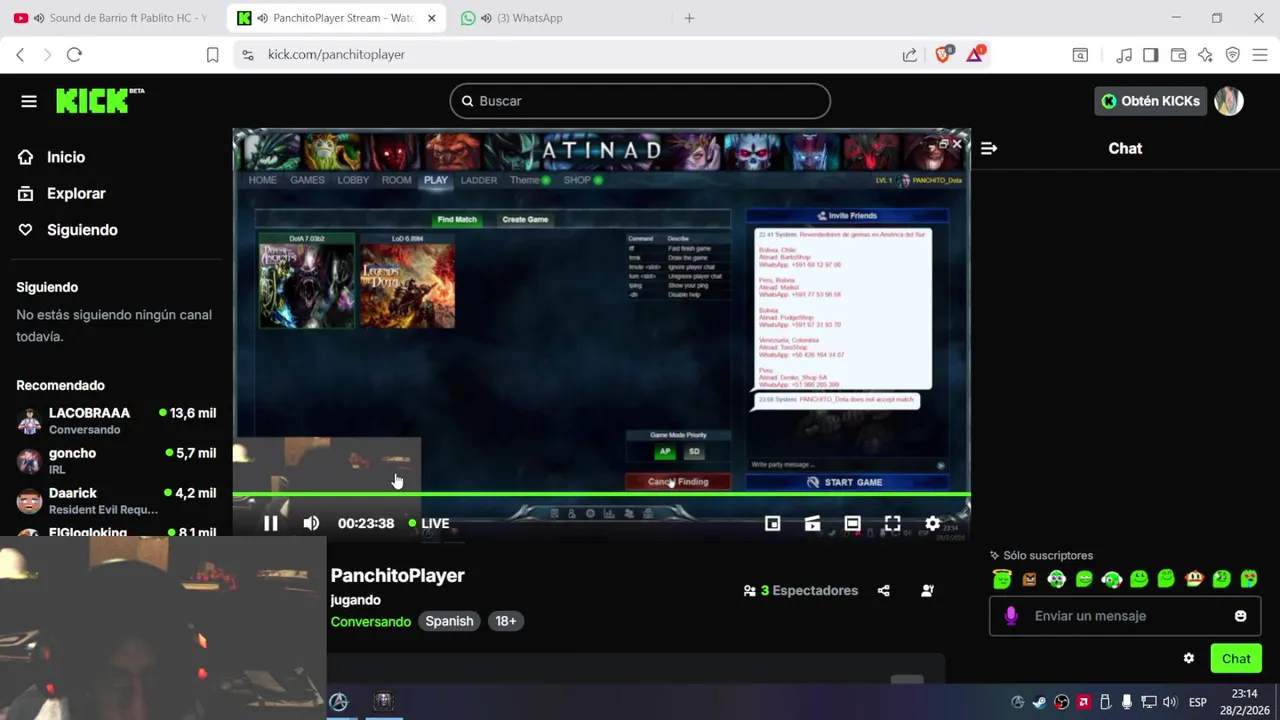Screen dimensions: 1280x720
Task: Open Brave Wallet icon
Action: [1178, 55]
